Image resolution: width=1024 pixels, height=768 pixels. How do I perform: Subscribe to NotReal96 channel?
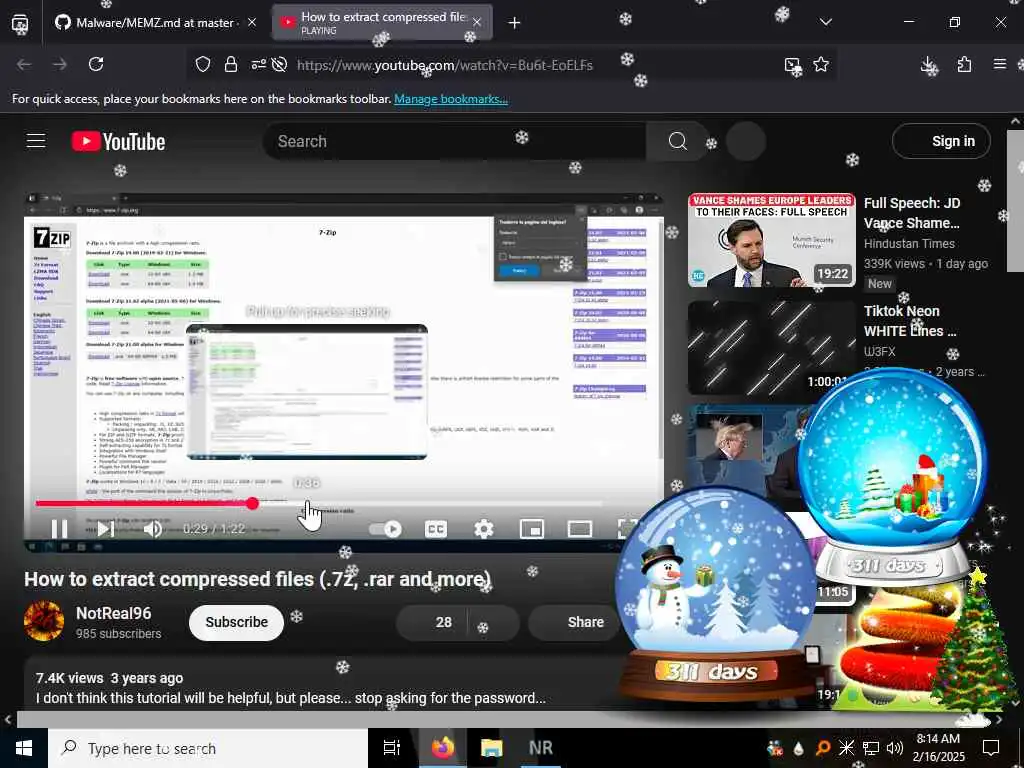236,622
